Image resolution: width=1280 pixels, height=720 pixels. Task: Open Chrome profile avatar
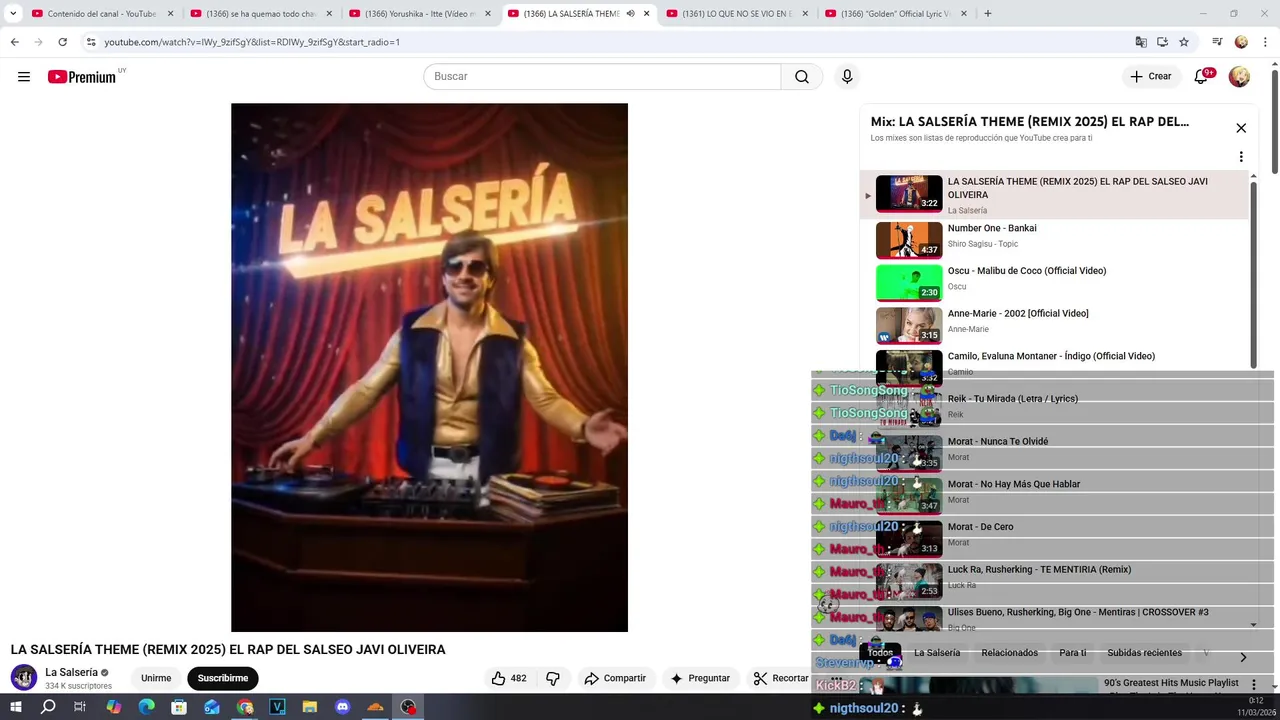1241,42
